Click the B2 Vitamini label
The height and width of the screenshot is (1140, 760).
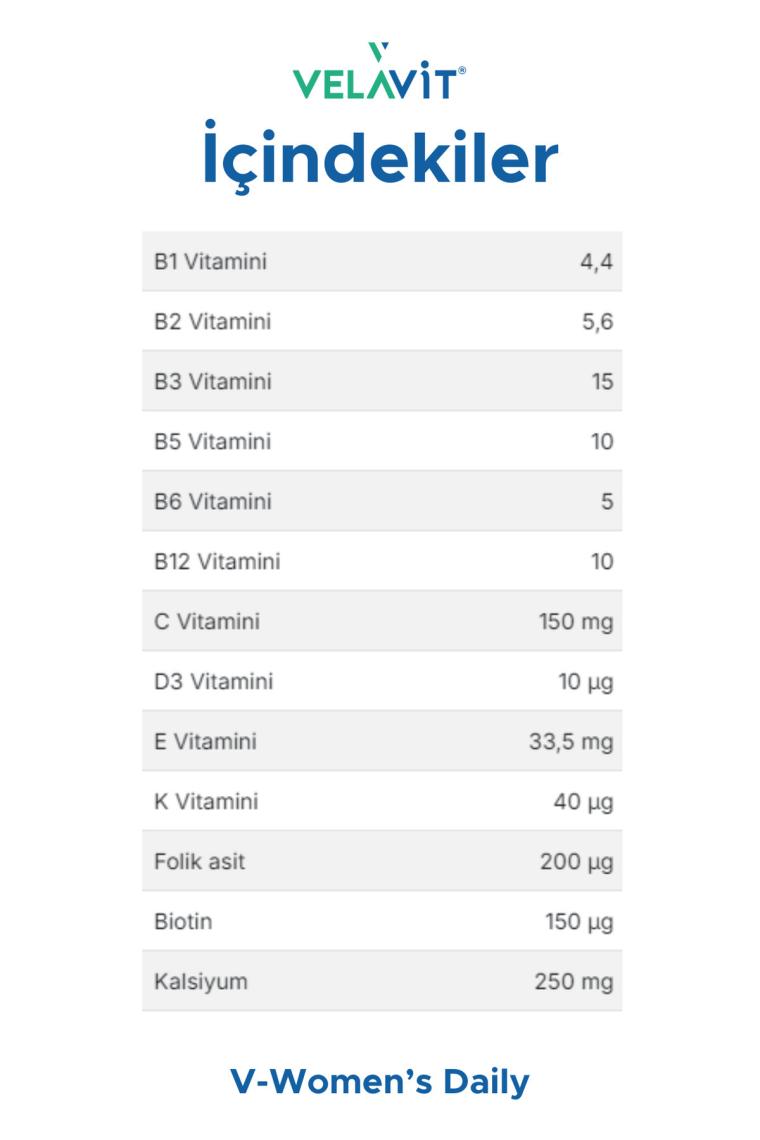click(x=212, y=322)
